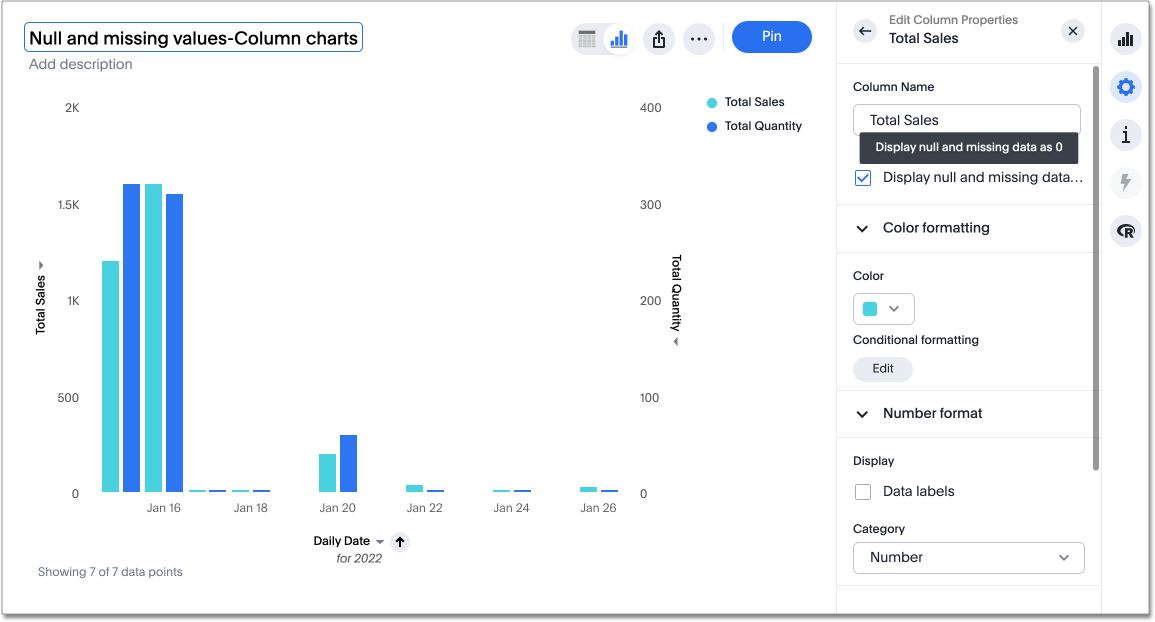The image size is (1155, 622).
Task: Open the more options ellipsis menu
Action: point(699,38)
